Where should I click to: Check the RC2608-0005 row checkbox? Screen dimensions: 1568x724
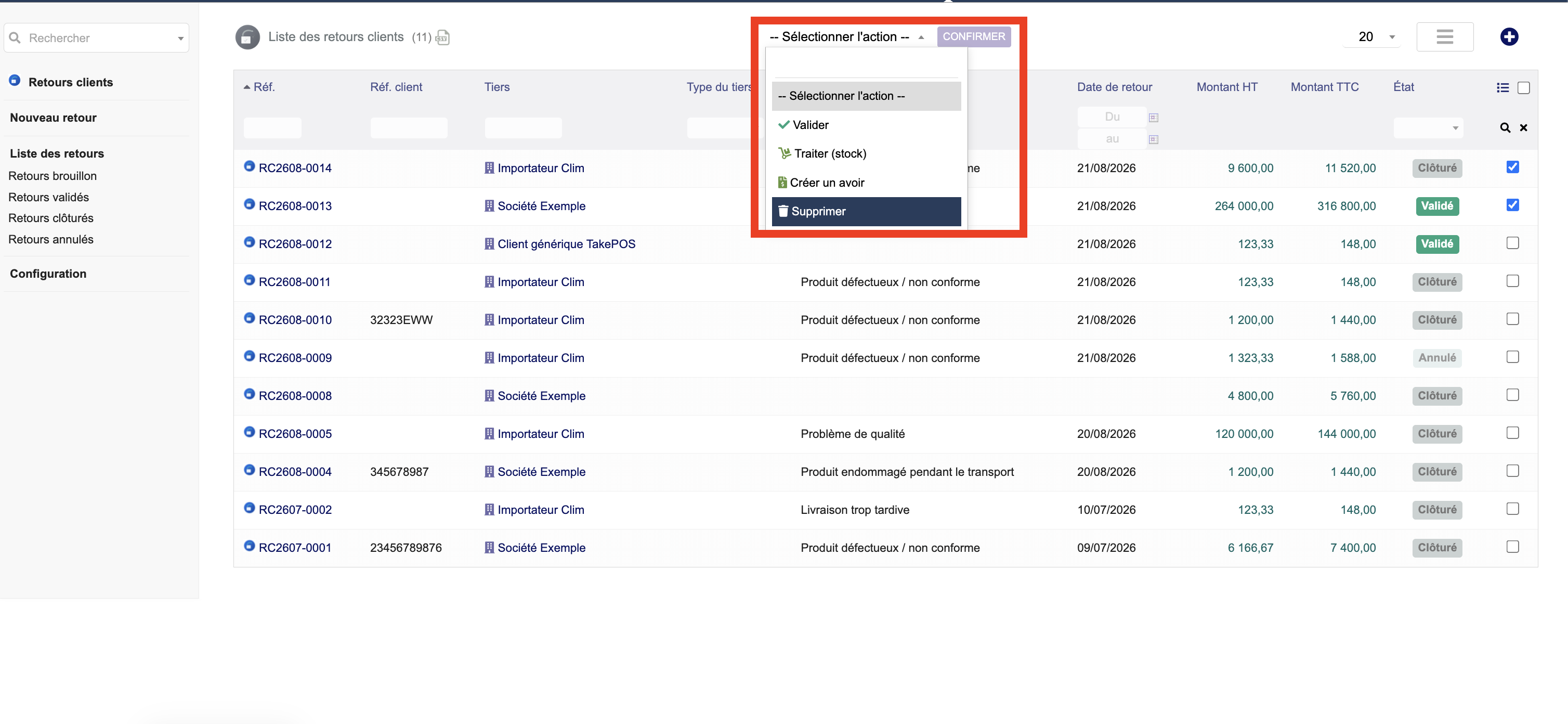pyautogui.click(x=1512, y=433)
